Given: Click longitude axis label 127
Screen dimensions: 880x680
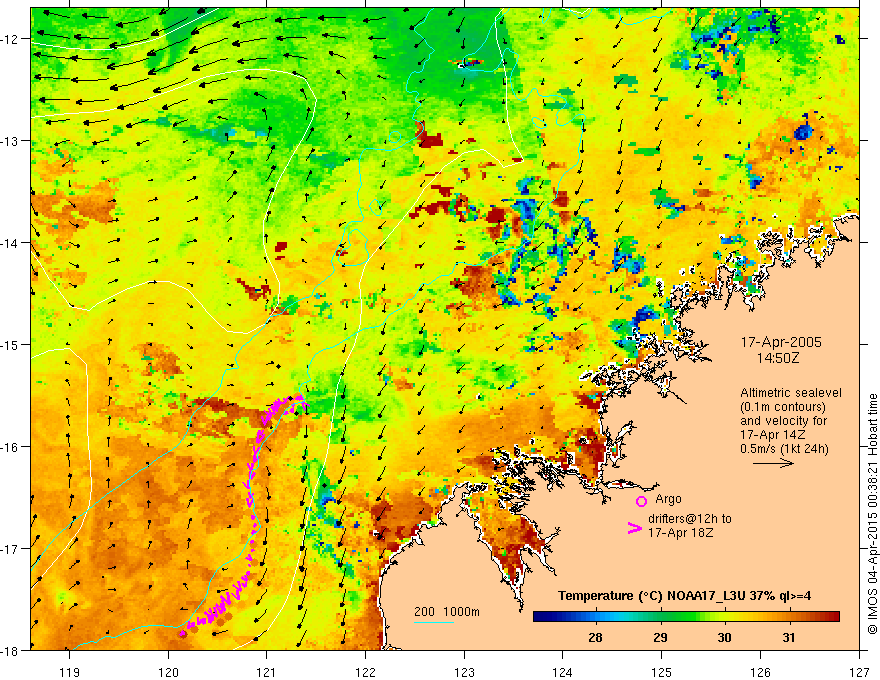Looking at the screenshot, I should (x=859, y=672).
